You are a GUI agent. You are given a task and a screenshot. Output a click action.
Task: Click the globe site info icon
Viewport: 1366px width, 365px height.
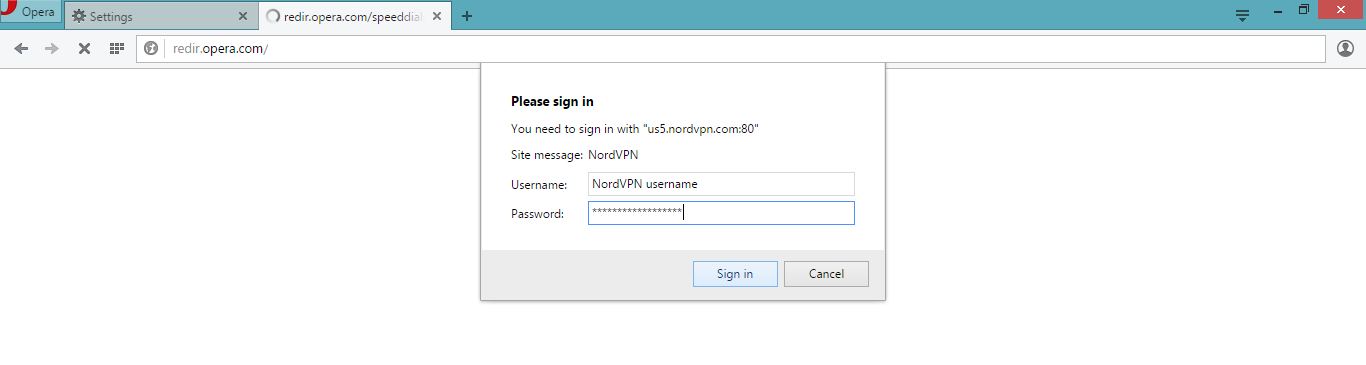tap(151, 48)
